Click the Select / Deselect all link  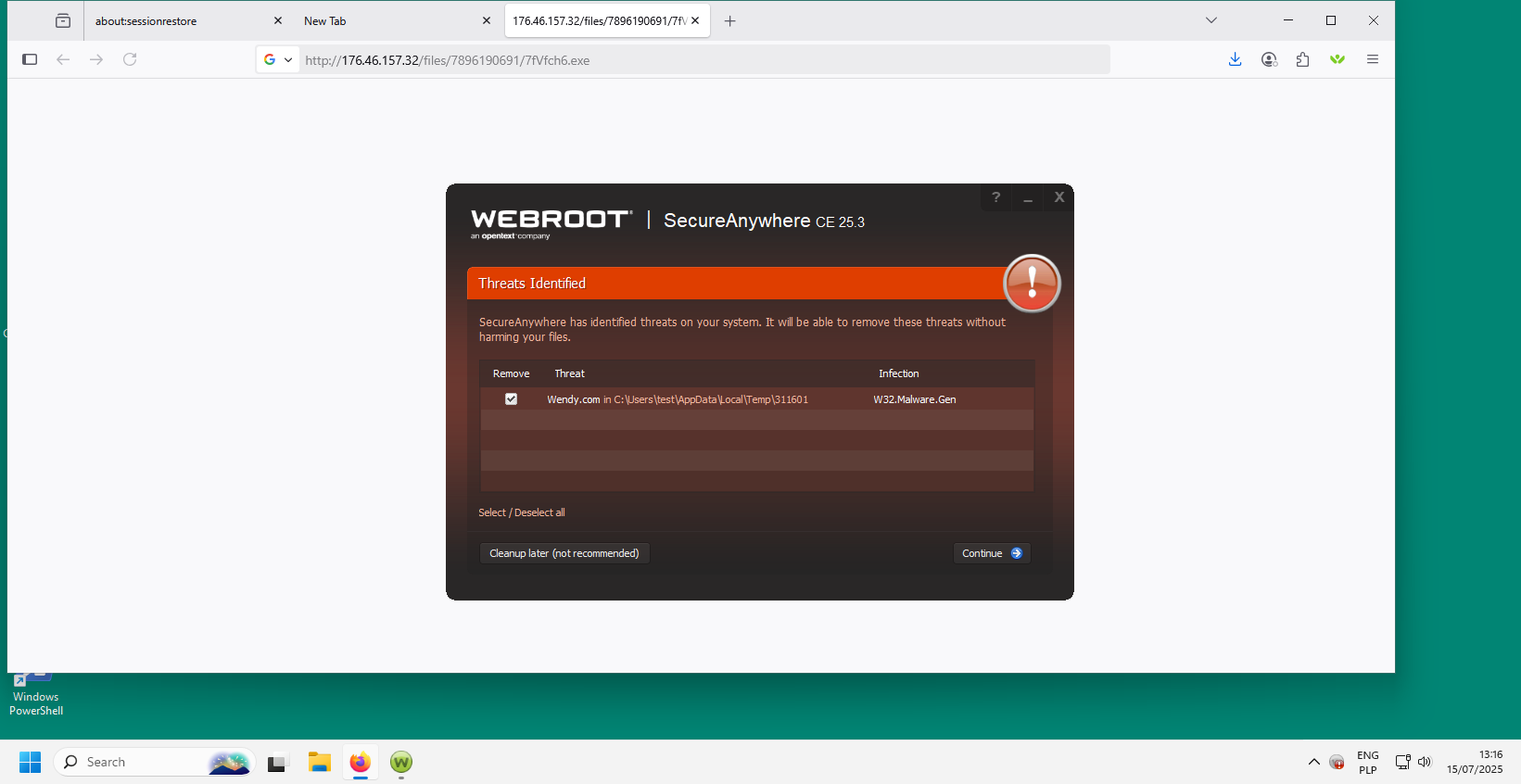[521, 512]
